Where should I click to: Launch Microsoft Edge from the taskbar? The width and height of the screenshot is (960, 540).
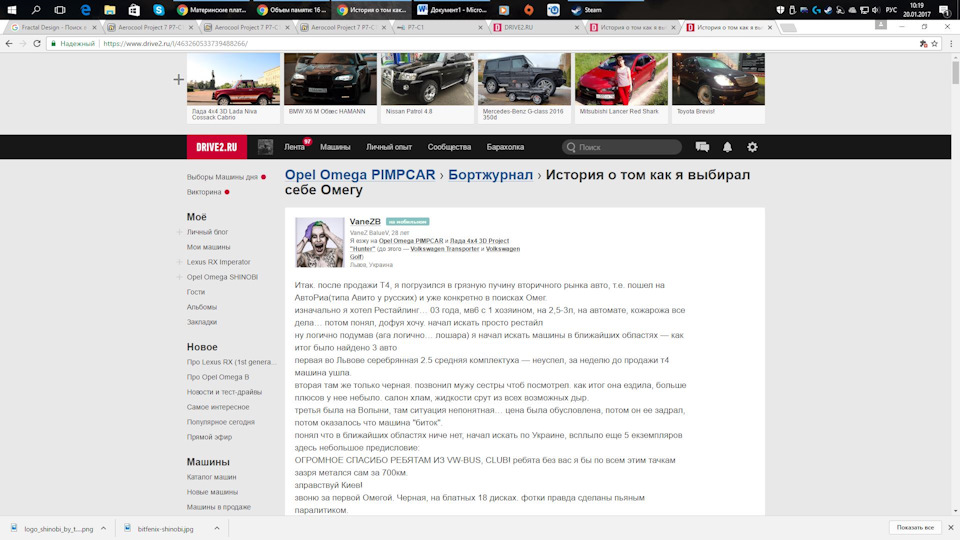click(x=85, y=10)
